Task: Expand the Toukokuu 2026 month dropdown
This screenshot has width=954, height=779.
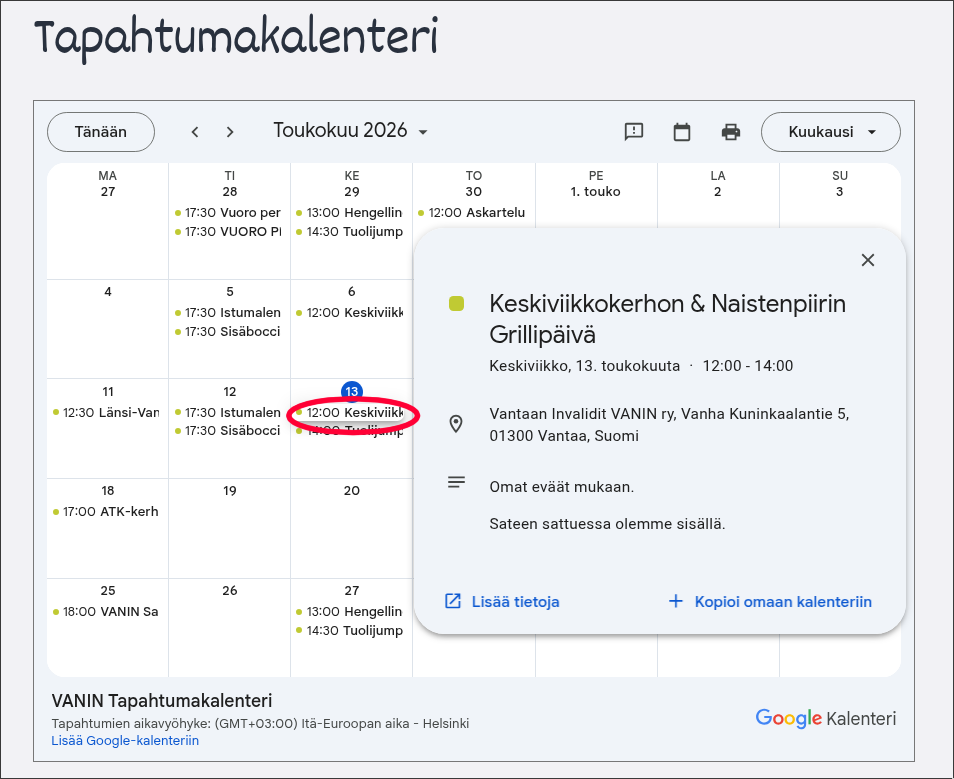Action: tap(350, 131)
